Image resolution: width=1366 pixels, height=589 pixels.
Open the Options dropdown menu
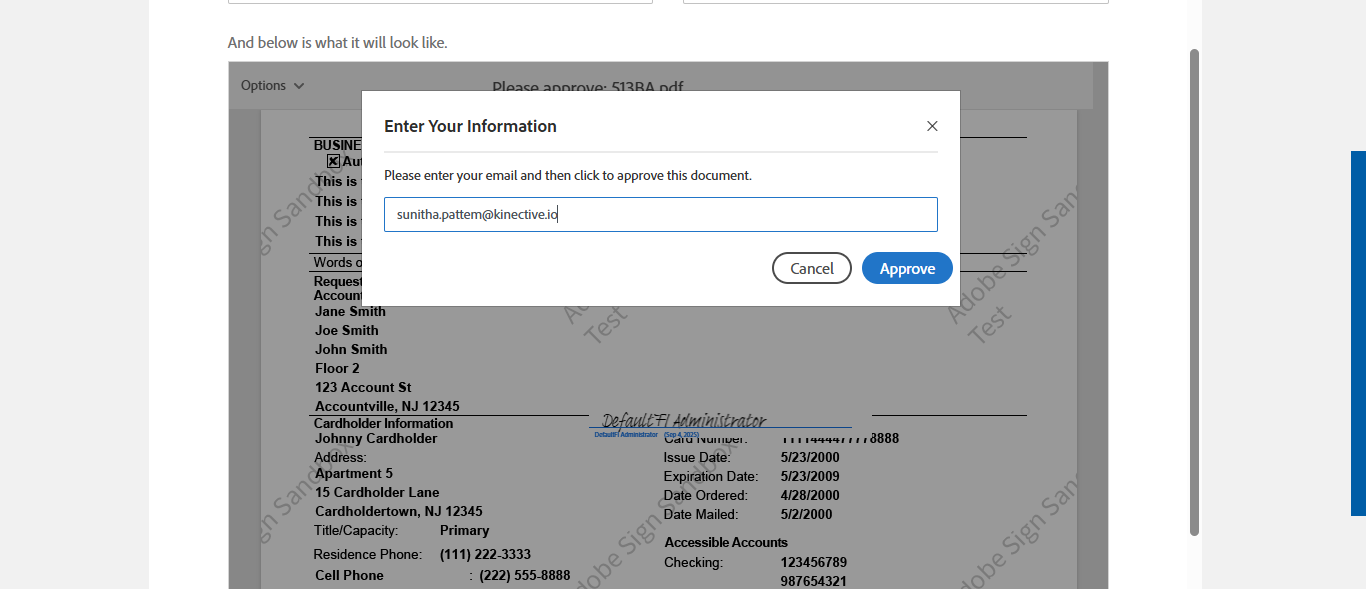272,85
